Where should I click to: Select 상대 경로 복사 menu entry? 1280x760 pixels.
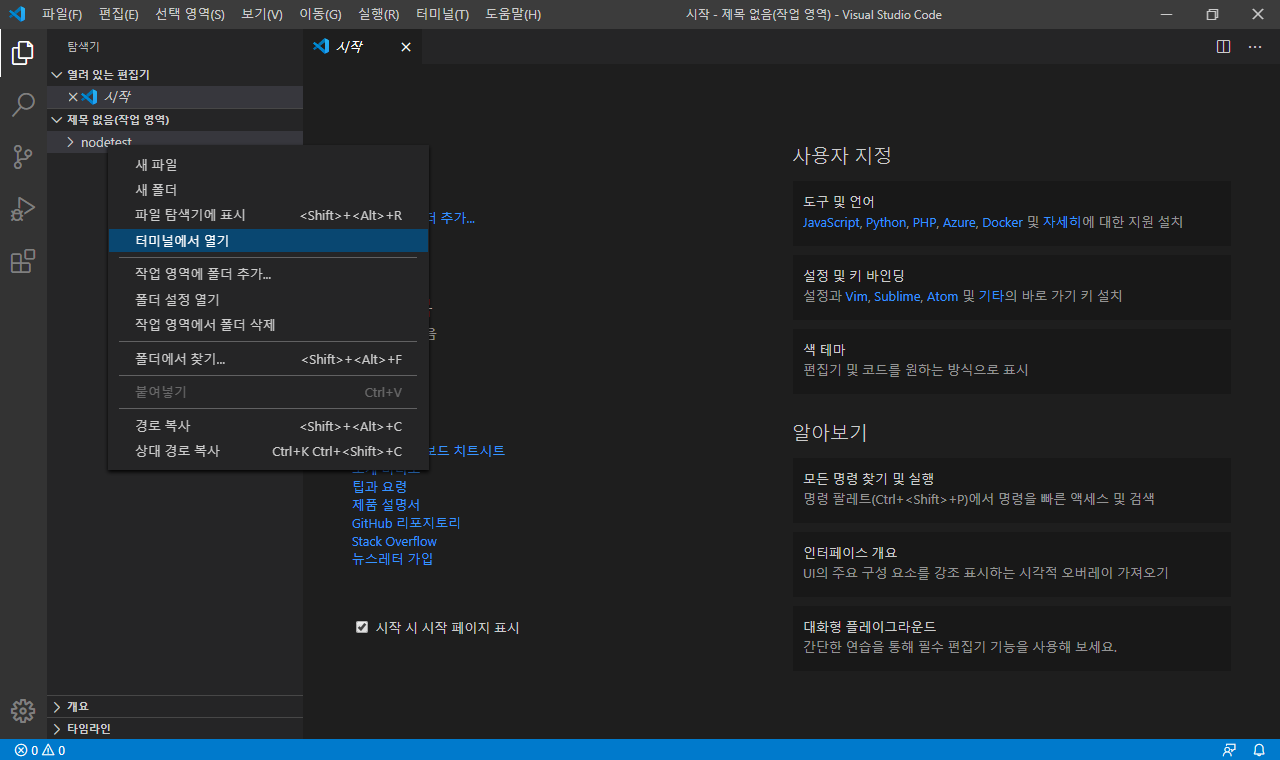[x=268, y=451]
